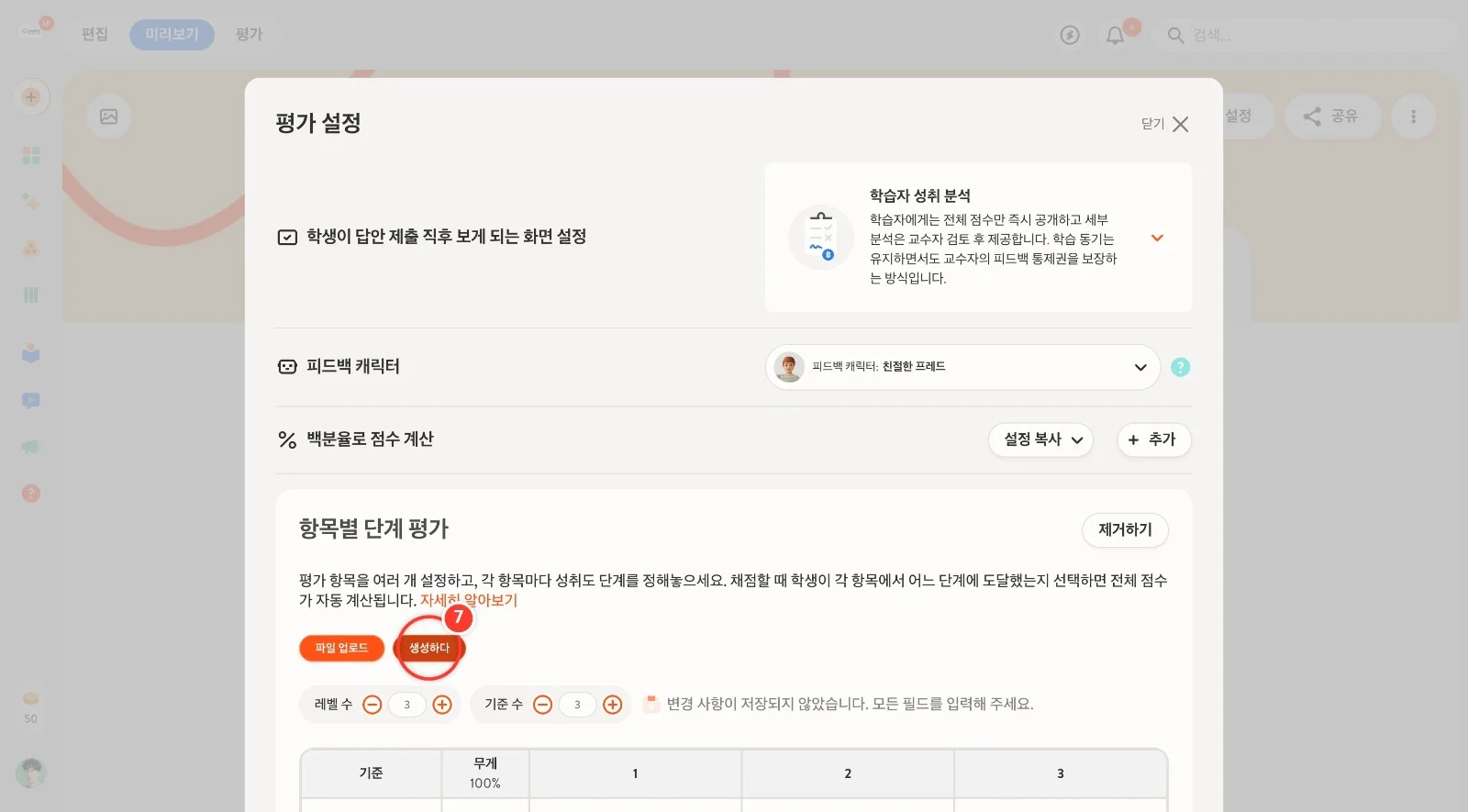Click the blue book reader sidebar icon

click(x=31, y=353)
